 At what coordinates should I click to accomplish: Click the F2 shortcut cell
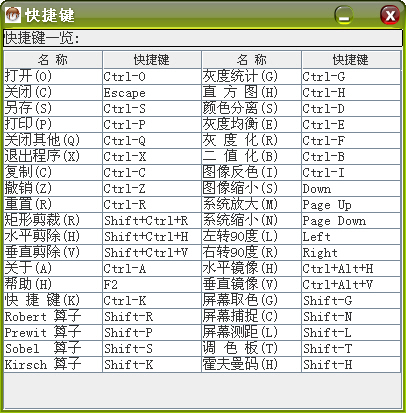coord(152,285)
